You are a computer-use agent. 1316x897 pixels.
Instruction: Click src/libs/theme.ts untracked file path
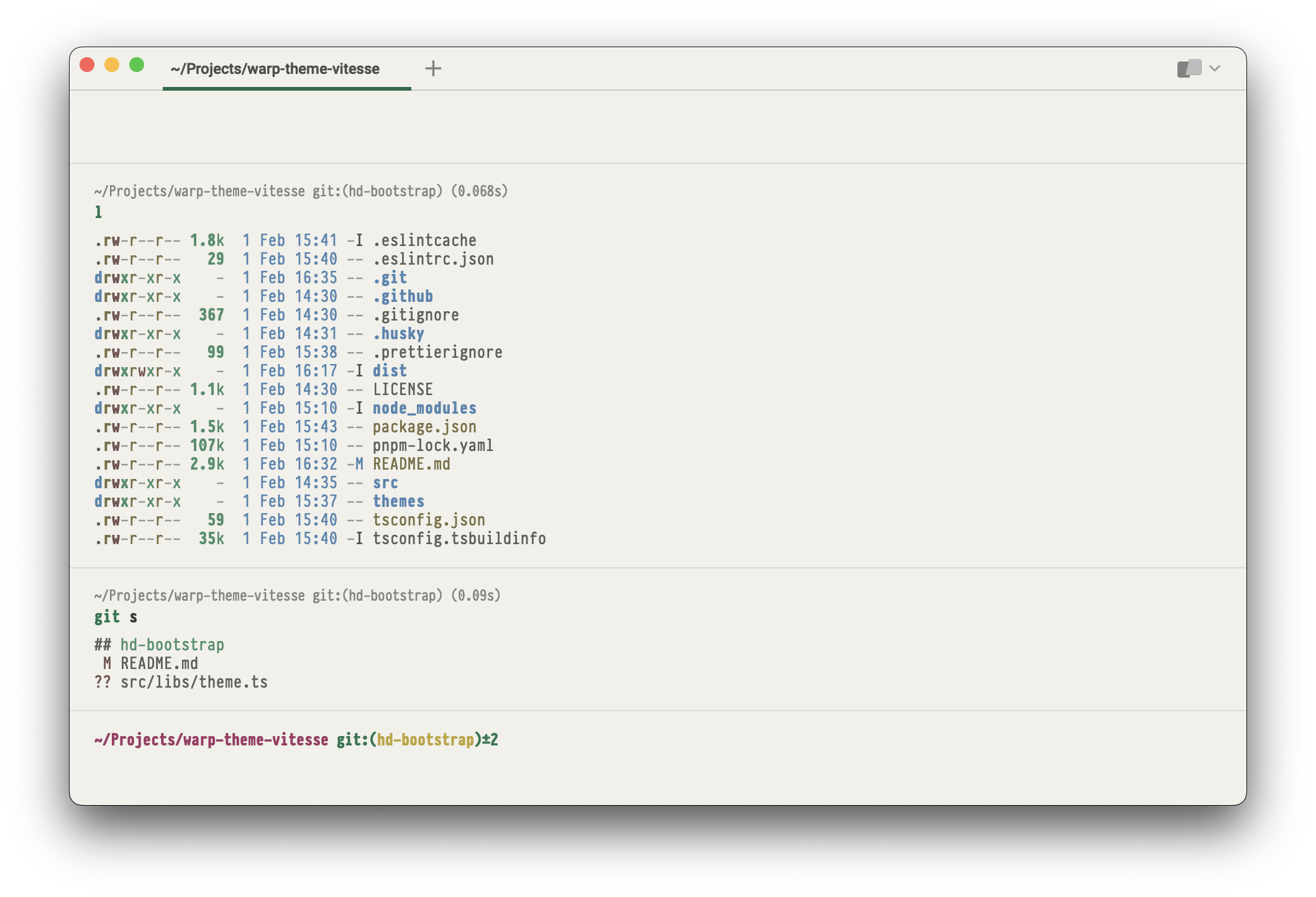tap(194, 681)
